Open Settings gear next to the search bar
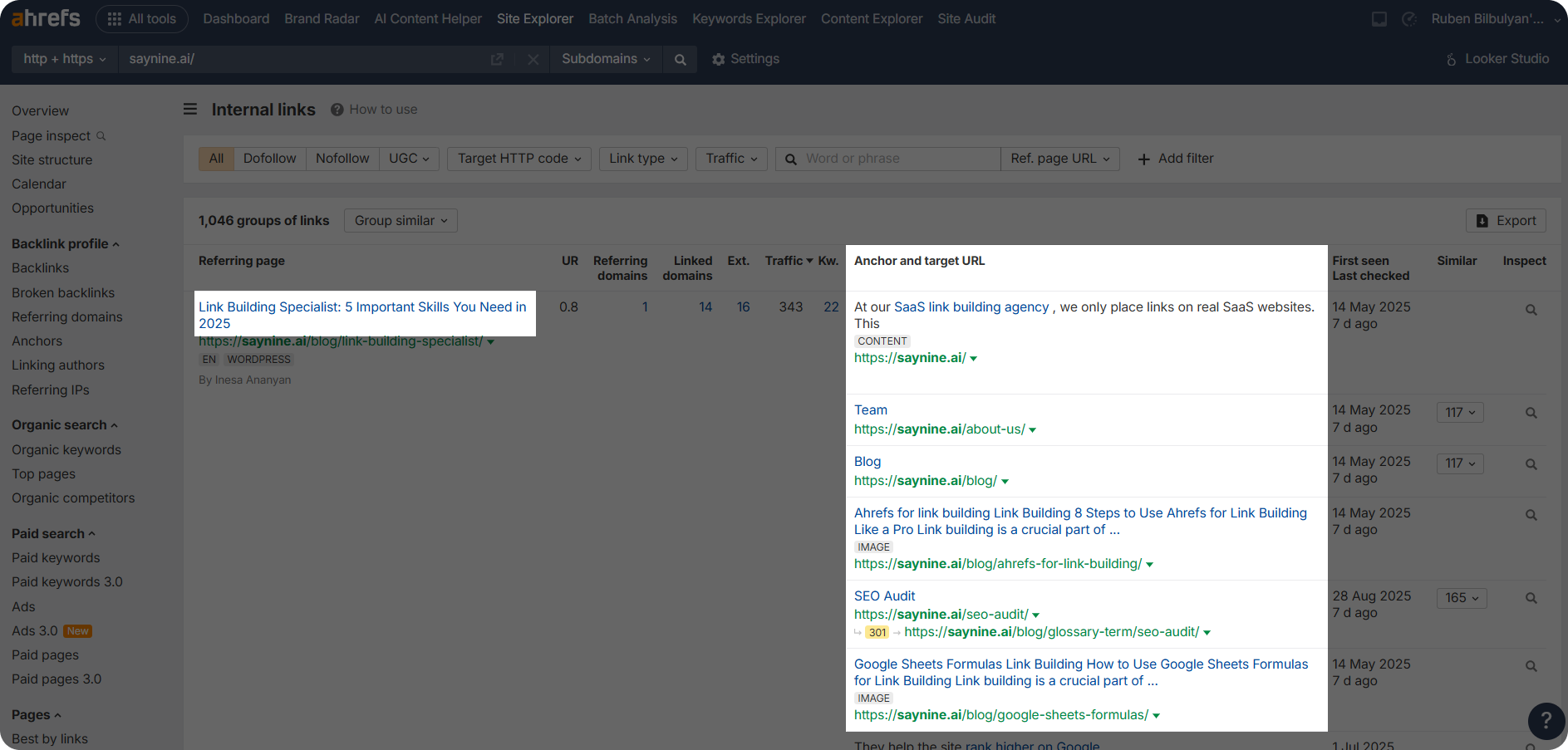1568x750 pixels. [x=745, y=59]
